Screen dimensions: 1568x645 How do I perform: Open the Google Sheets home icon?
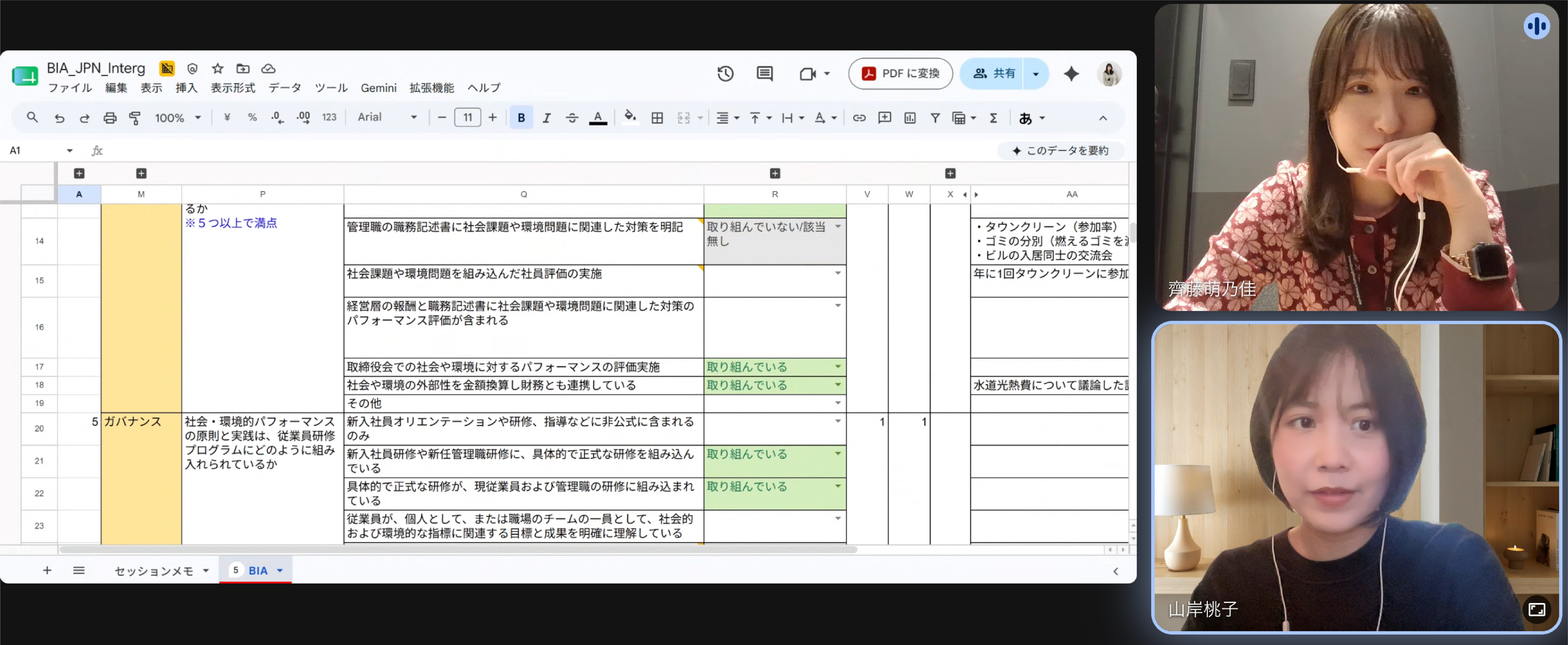pos(25,76)
